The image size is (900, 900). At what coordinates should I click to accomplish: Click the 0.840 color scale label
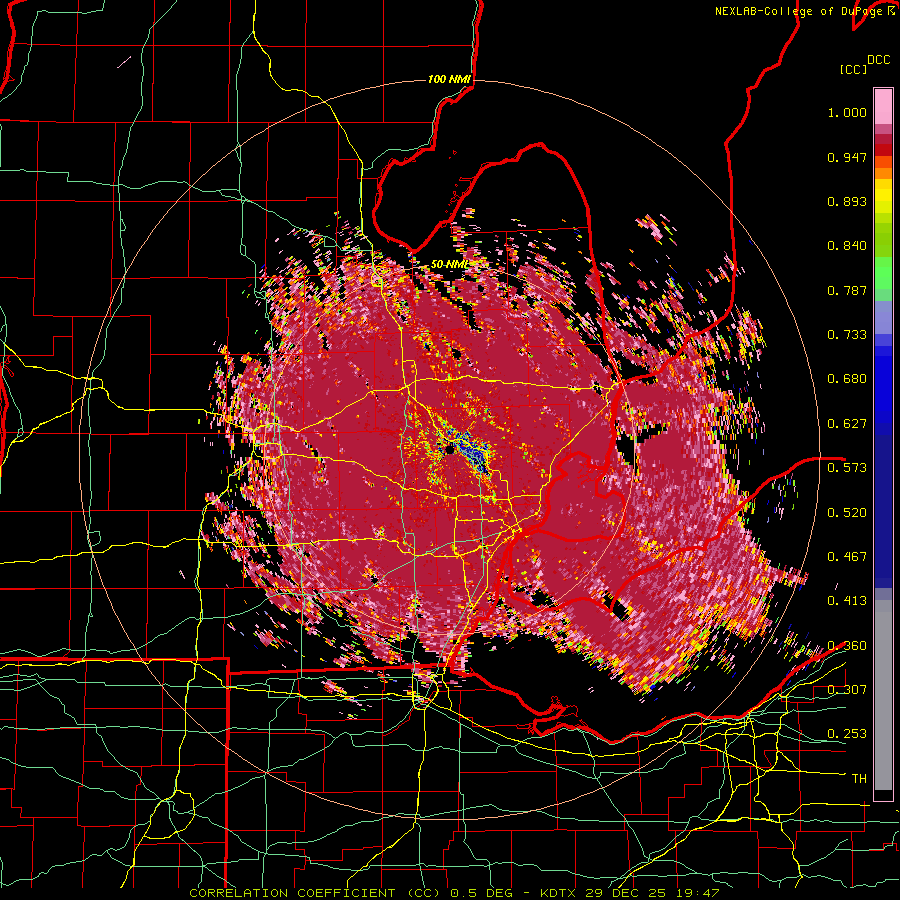[847, 246]
